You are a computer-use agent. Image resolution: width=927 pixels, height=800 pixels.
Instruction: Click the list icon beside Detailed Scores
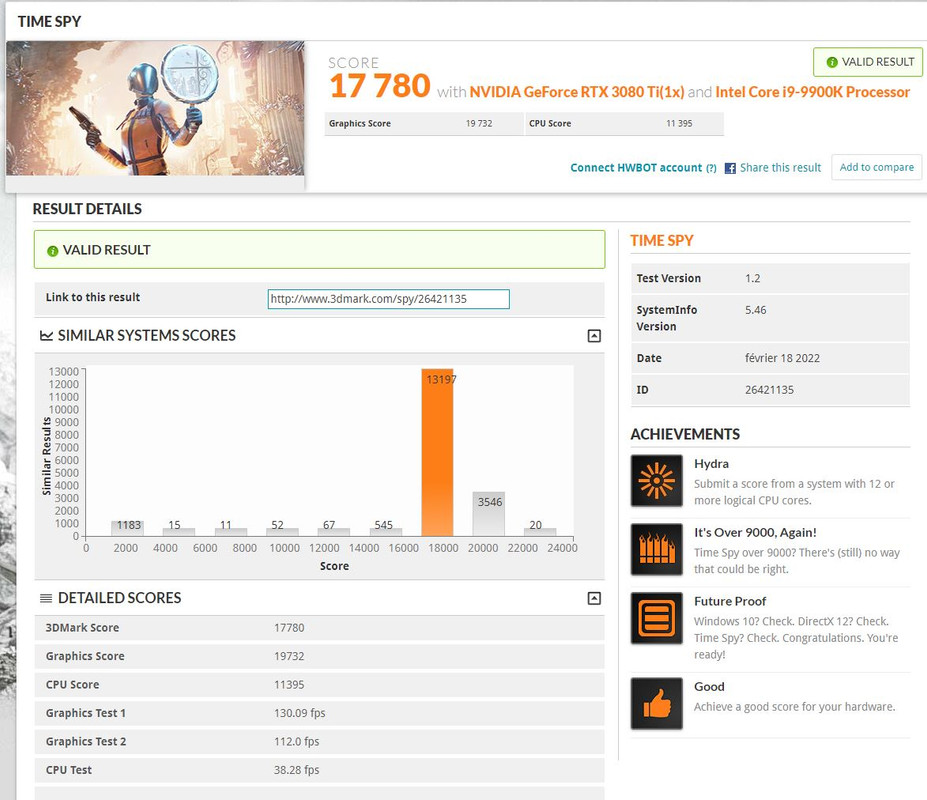click(46, 598)
